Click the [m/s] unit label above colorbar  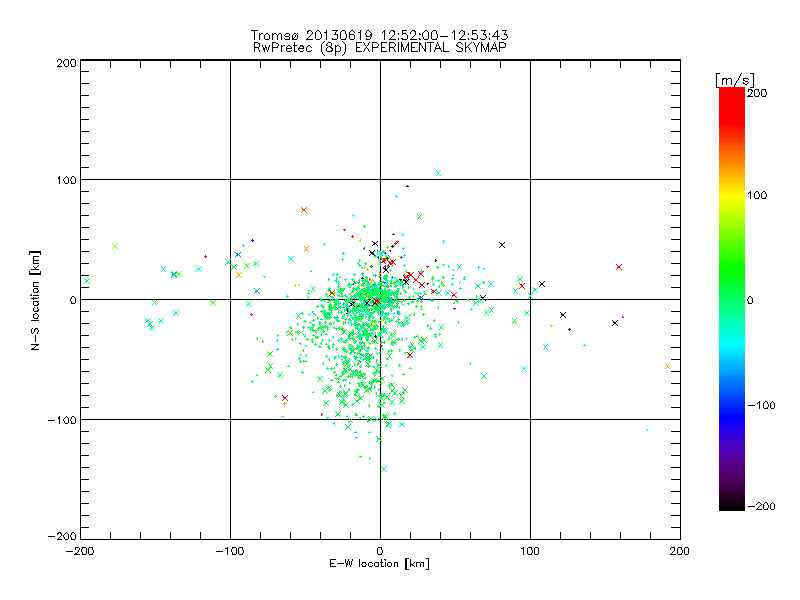point(733,79)
